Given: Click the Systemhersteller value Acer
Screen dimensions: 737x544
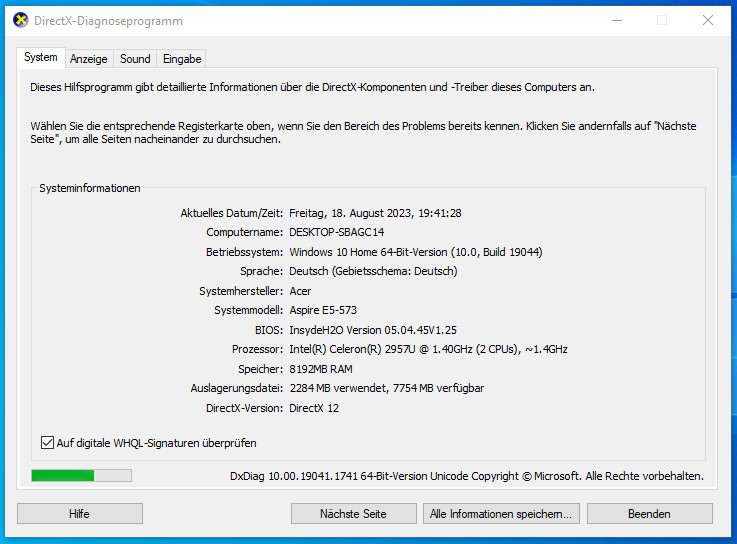Looking at the screenshot, I should click(300, 291).
